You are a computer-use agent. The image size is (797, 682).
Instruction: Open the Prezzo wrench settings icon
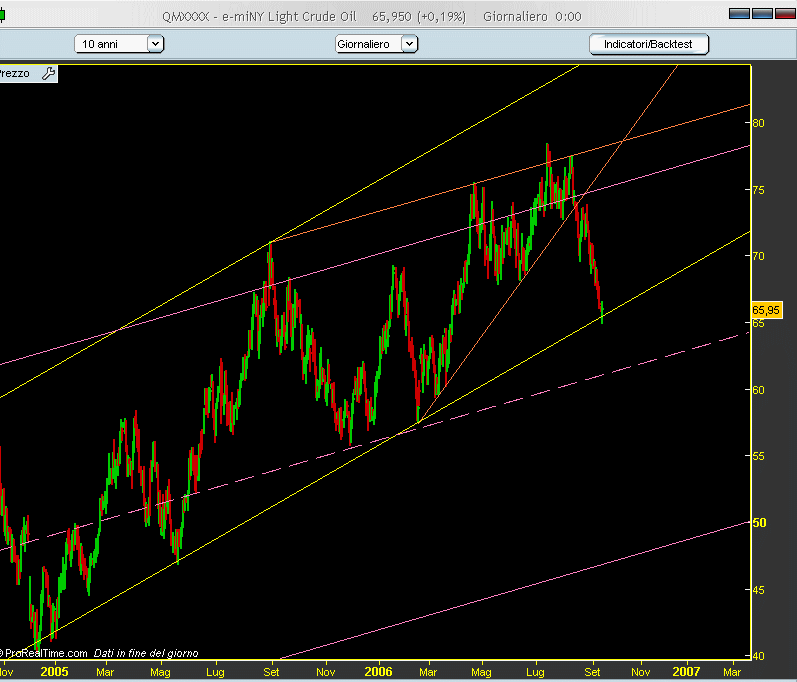48,74
